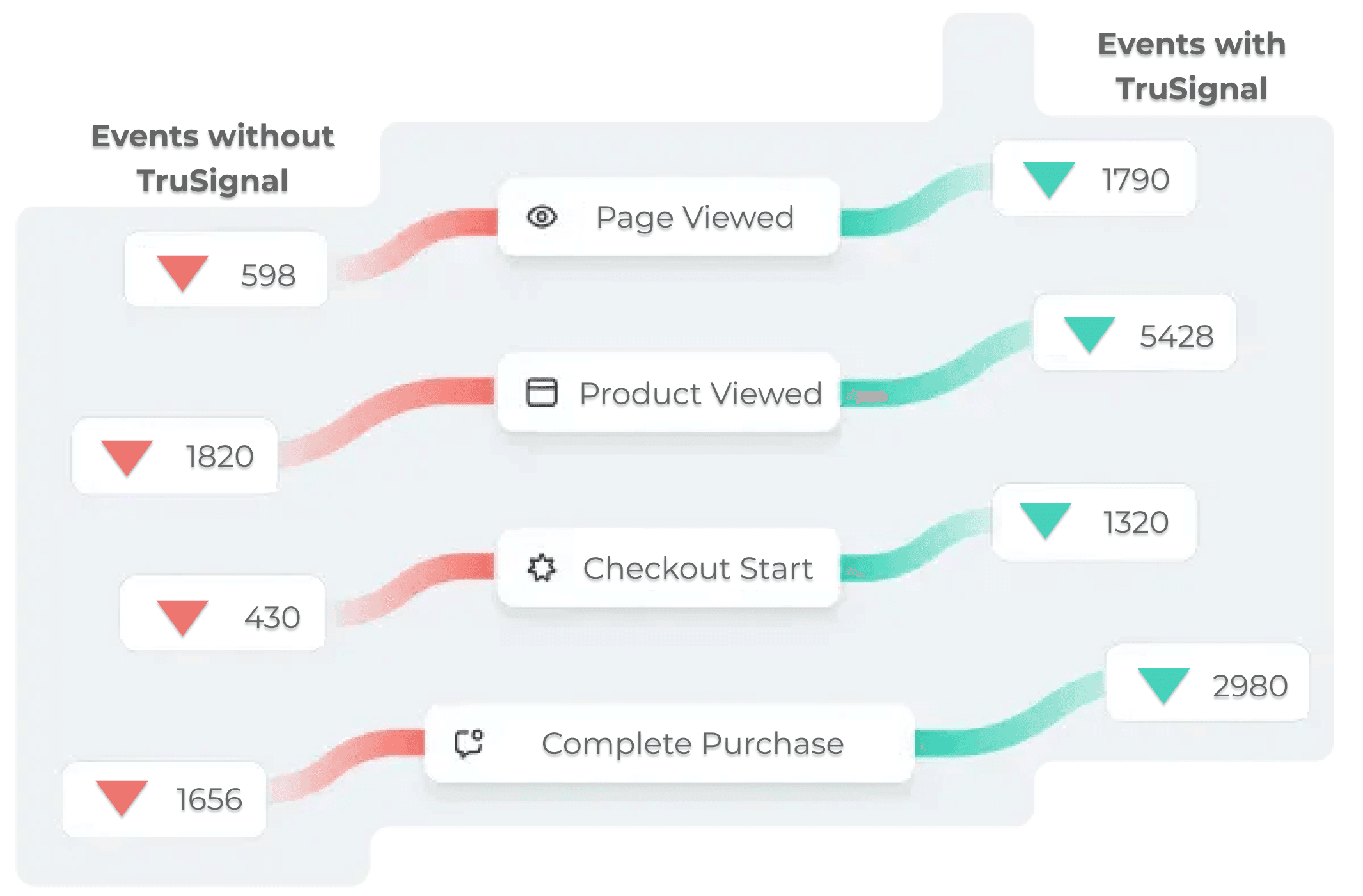
Task: Click the red triangle next to 1656
Action: click(122, 797)
